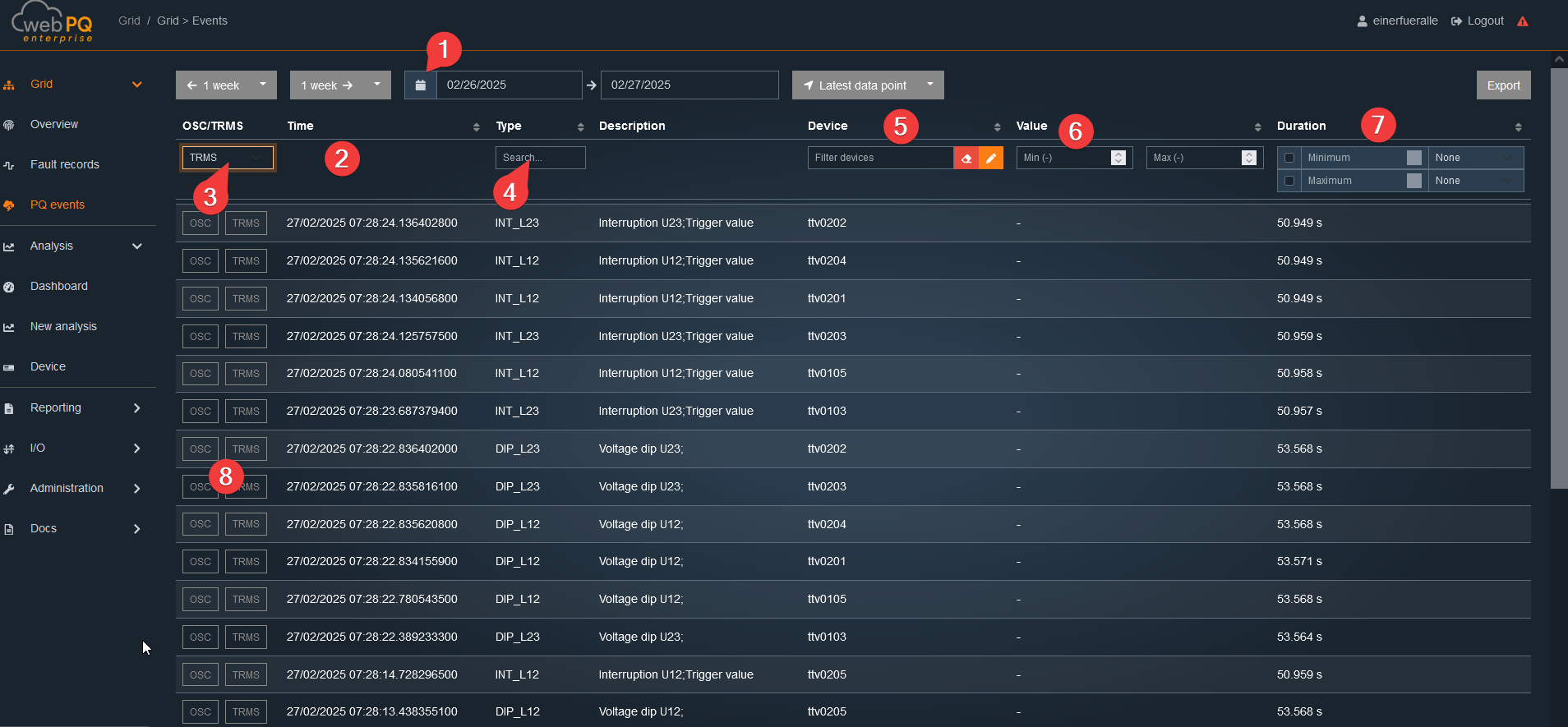1568x727 pixels.
Task: Go to Dashboard in sidebar menu
Action: (59, 286)
